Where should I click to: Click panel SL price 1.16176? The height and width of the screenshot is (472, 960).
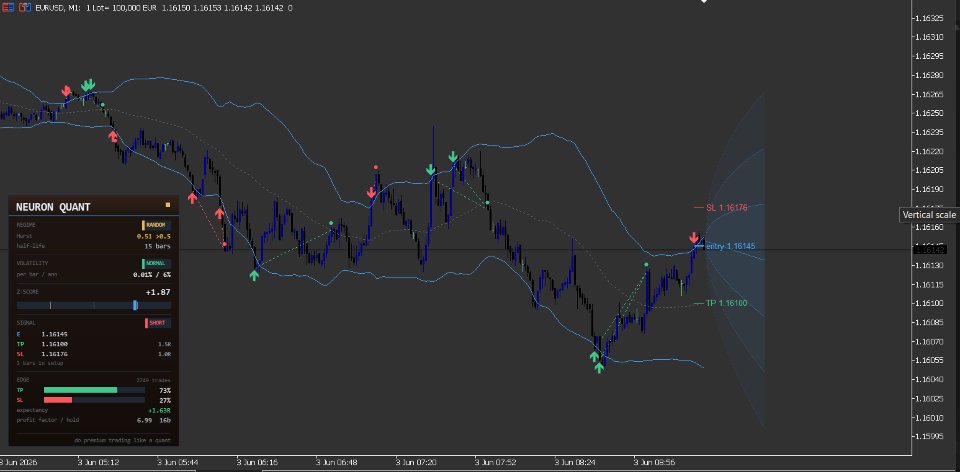[x=54, y=354]
